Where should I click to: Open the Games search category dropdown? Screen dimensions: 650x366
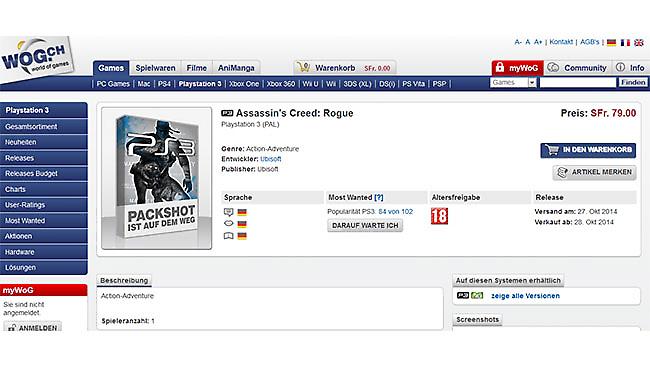[x=513, y=82]
